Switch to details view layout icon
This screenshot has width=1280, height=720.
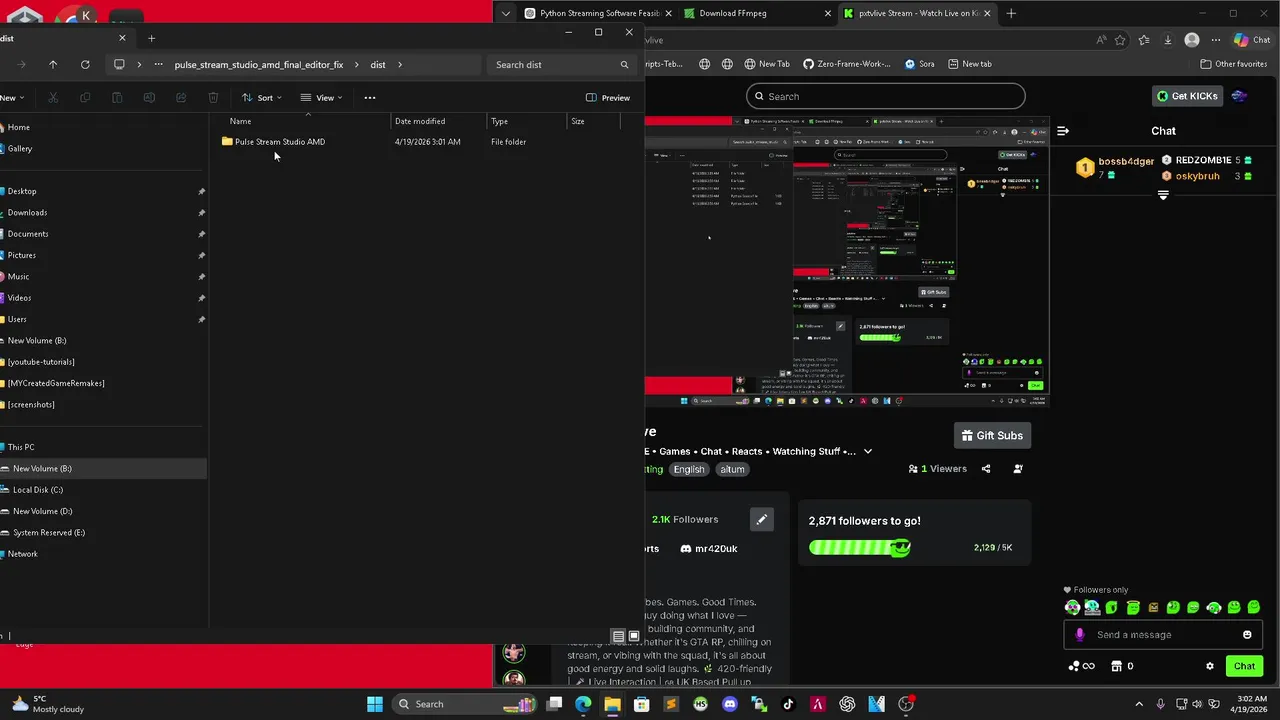(618, 636)
